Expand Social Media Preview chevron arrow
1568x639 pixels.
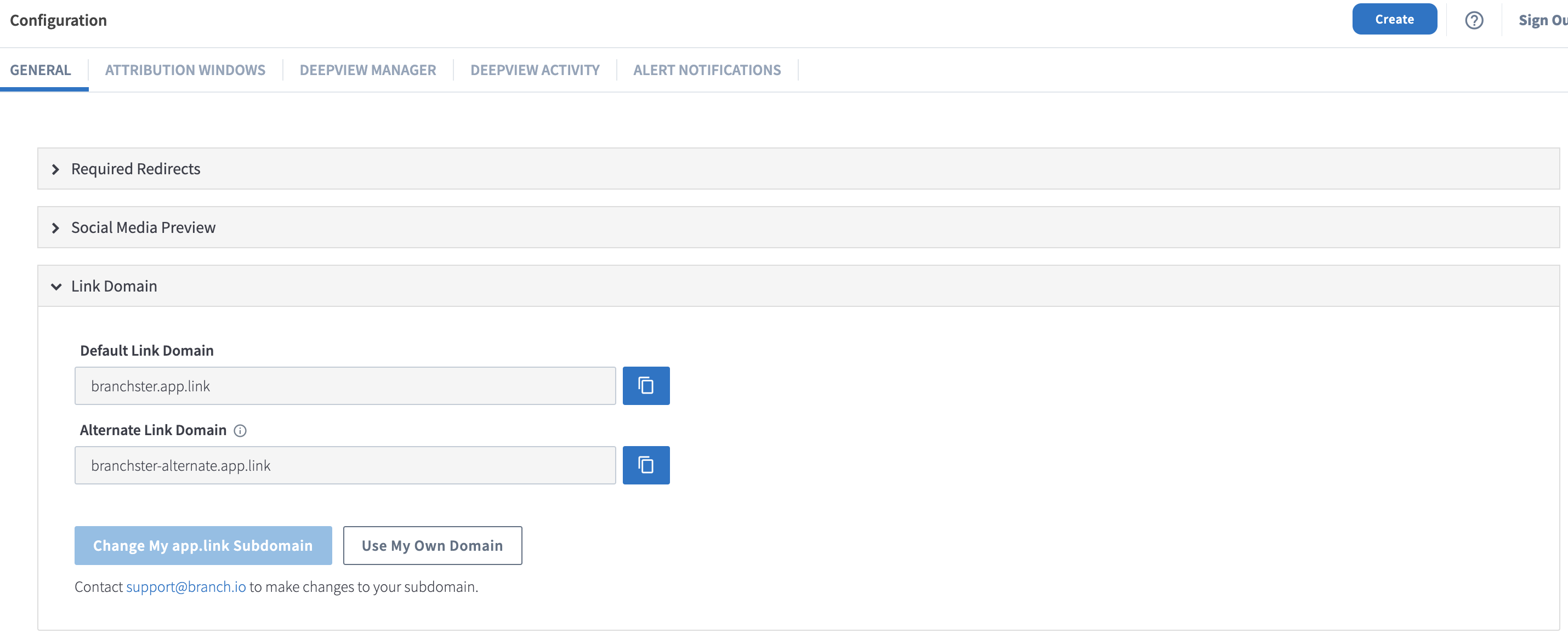[55, 227]
